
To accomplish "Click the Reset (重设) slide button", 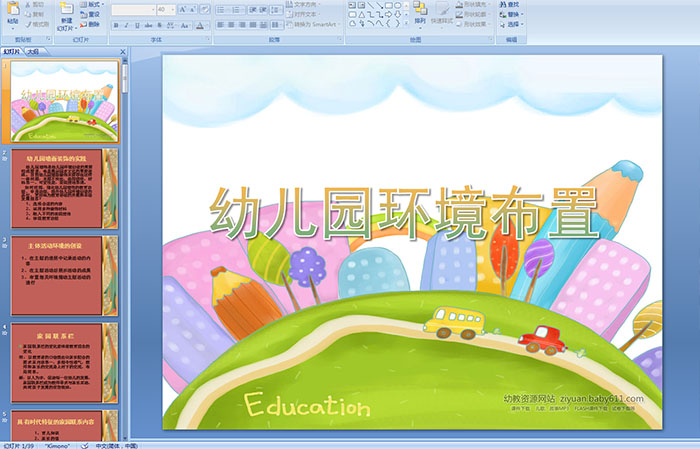I will tap(90, 14).
